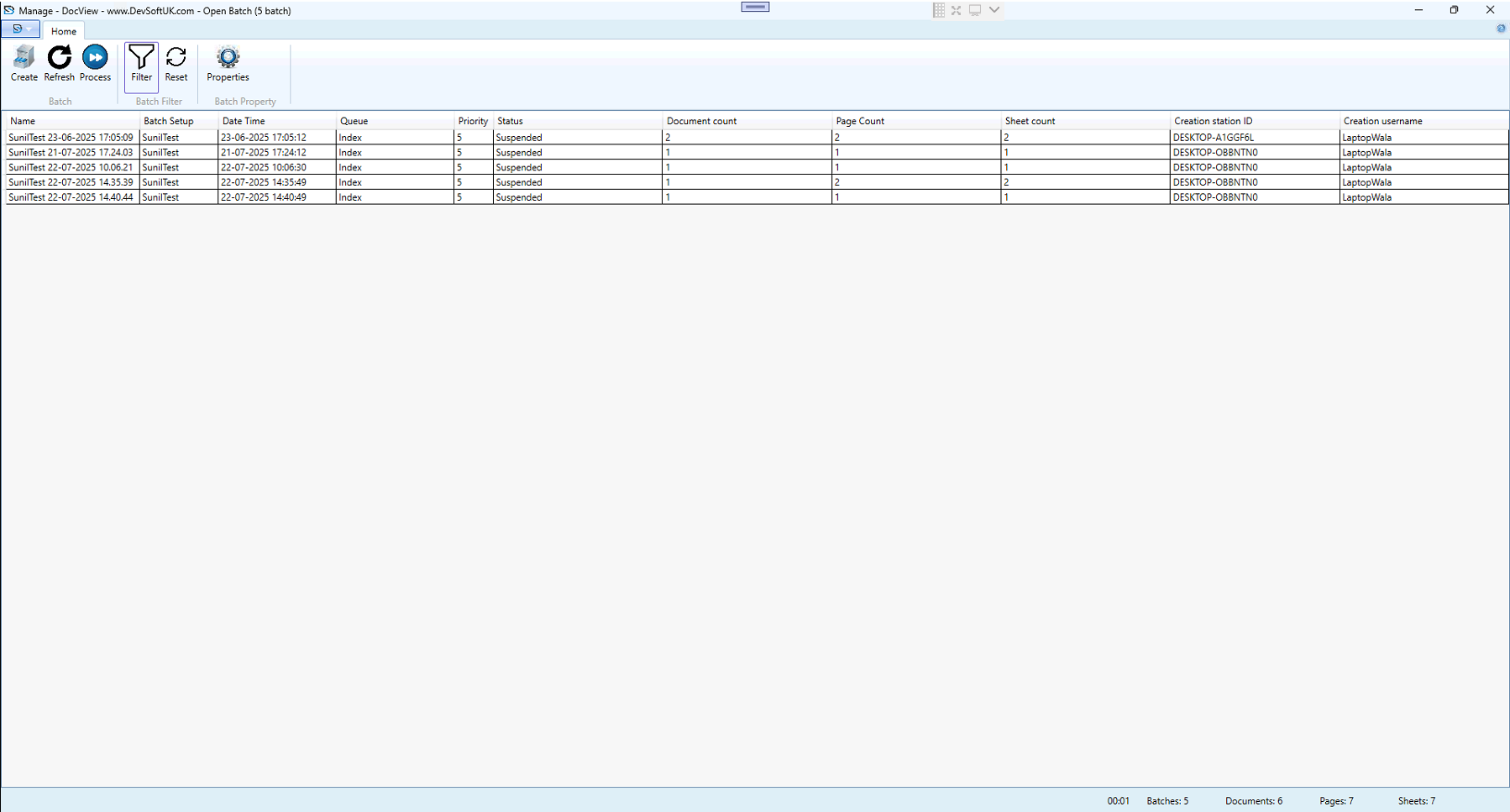Toggle the Filter in Batch Filter group
1510x812 pixels.
point(140,65)
